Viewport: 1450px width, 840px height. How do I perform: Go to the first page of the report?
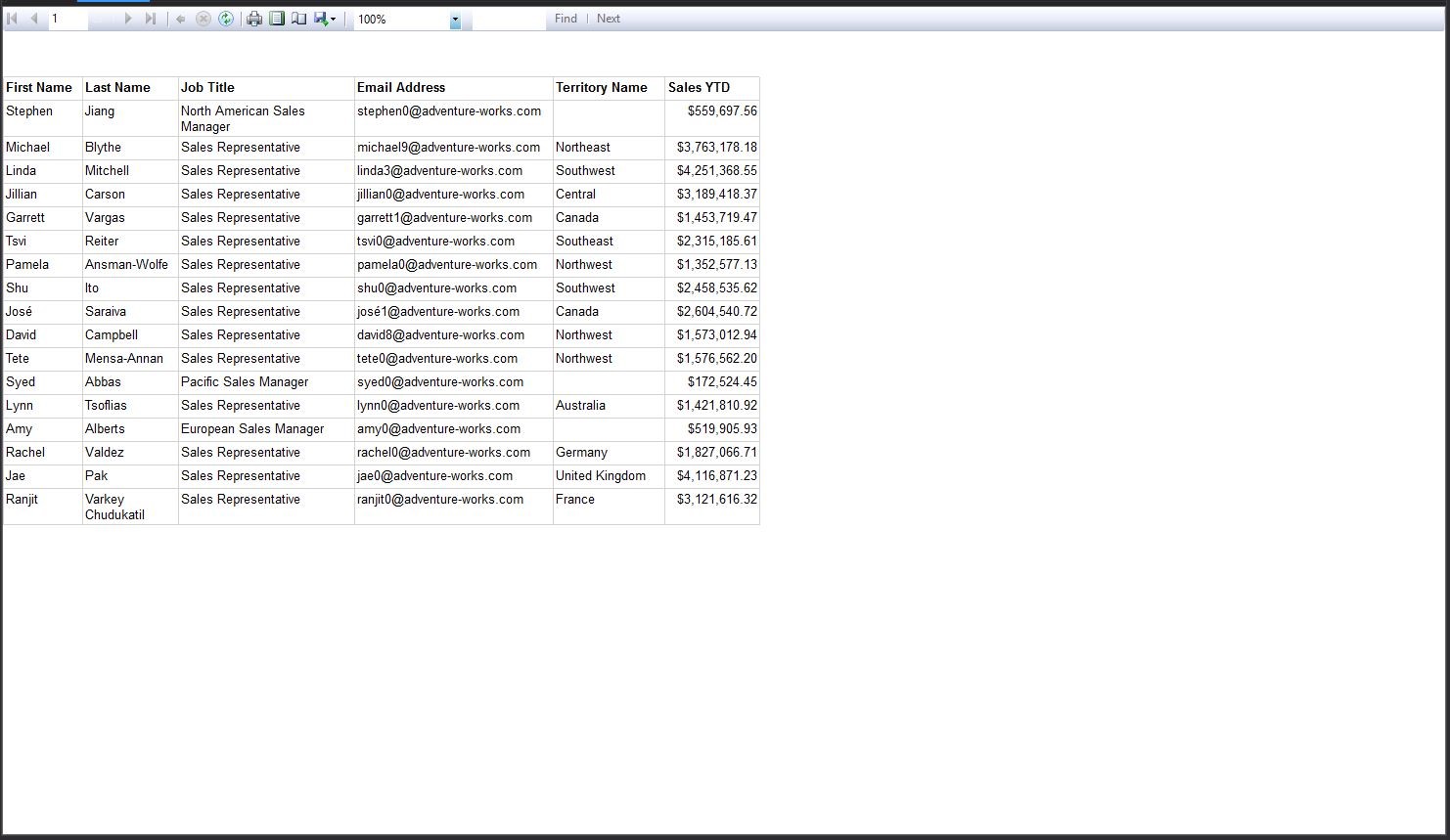[x=13, y=18]
